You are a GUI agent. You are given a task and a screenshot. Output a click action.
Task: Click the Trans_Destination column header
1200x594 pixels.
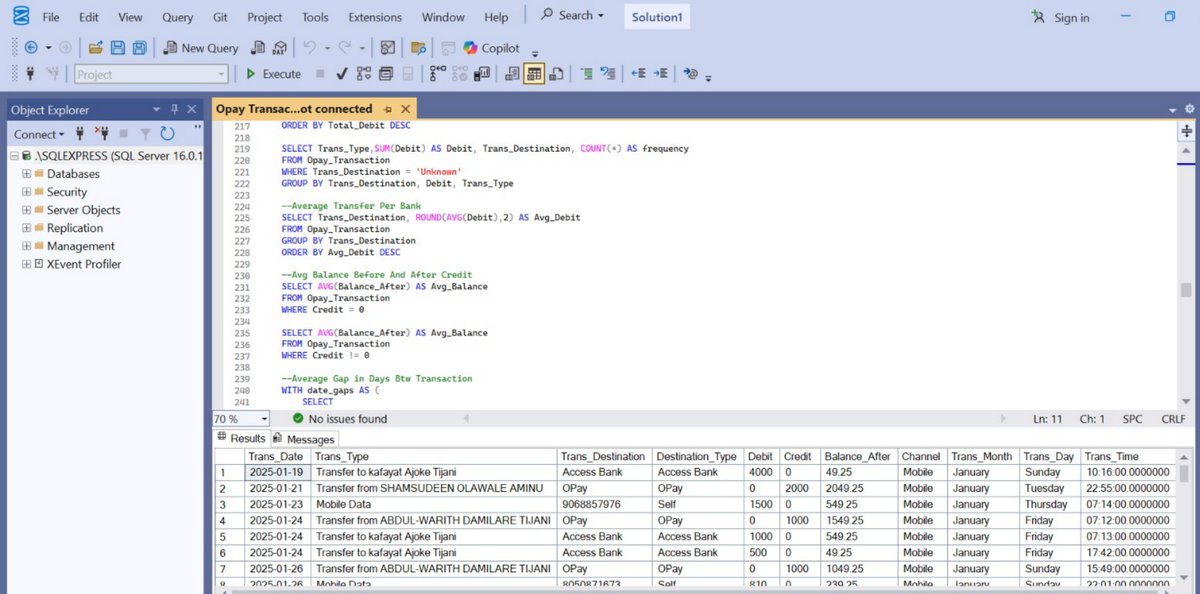pos(603,456)
